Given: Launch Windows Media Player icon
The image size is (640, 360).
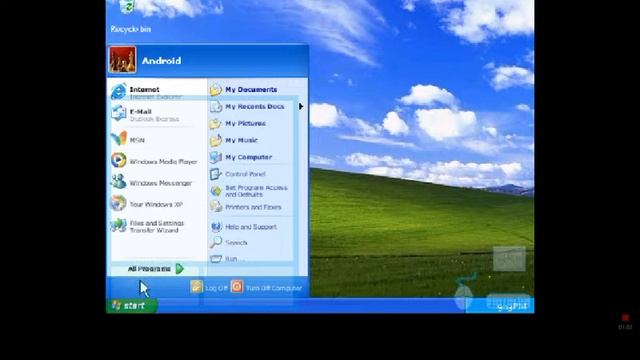Looking at the screenshot, I should pyautogui.click(x=118, y=160).
